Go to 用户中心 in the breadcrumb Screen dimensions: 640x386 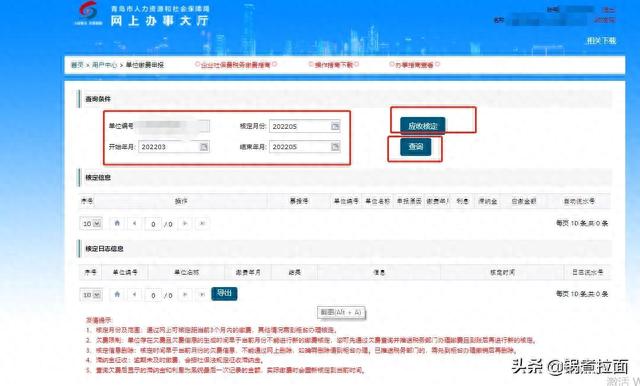[x=104, y=65]
